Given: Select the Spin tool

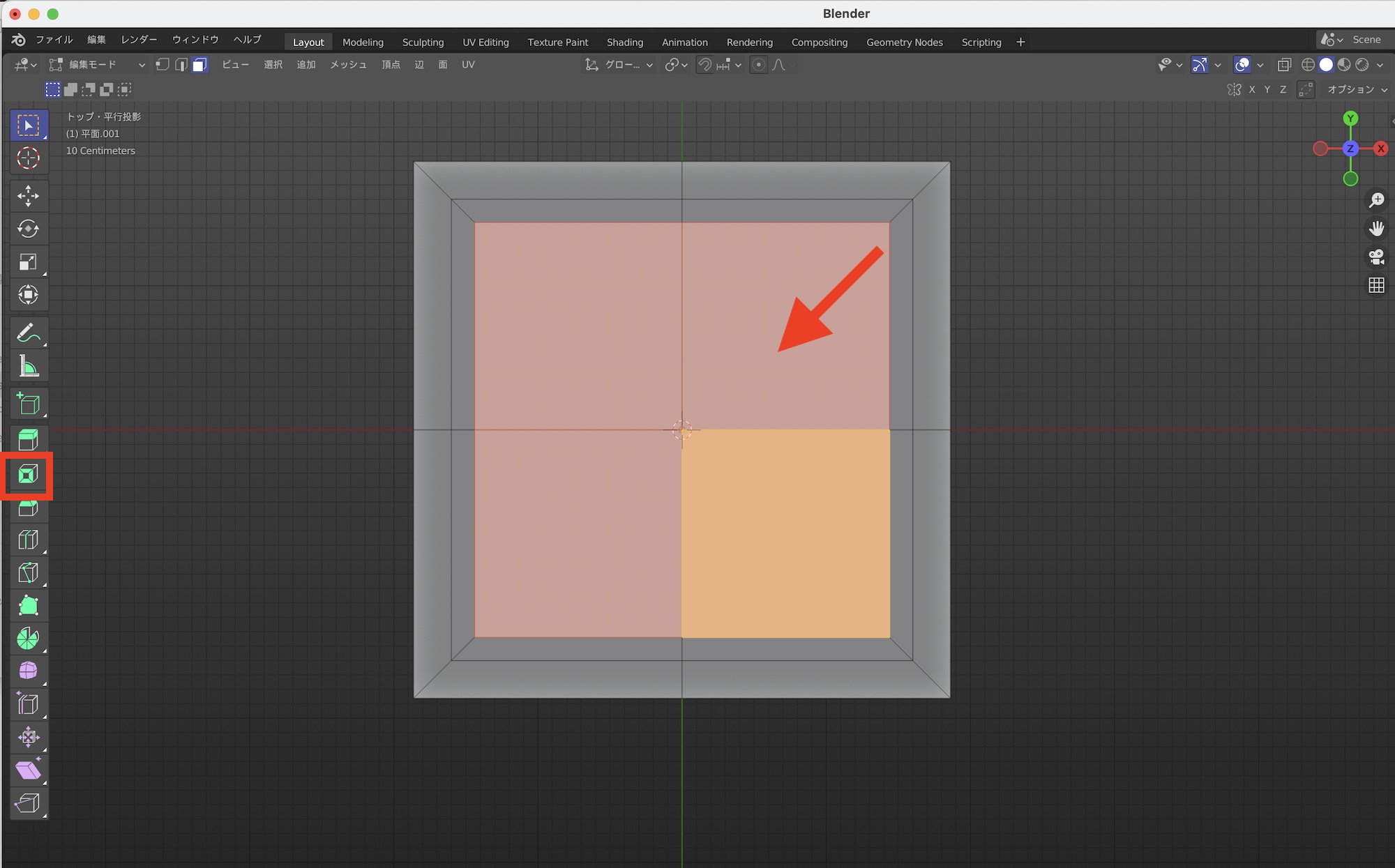Looking at the screenshot, I should 28,638.
